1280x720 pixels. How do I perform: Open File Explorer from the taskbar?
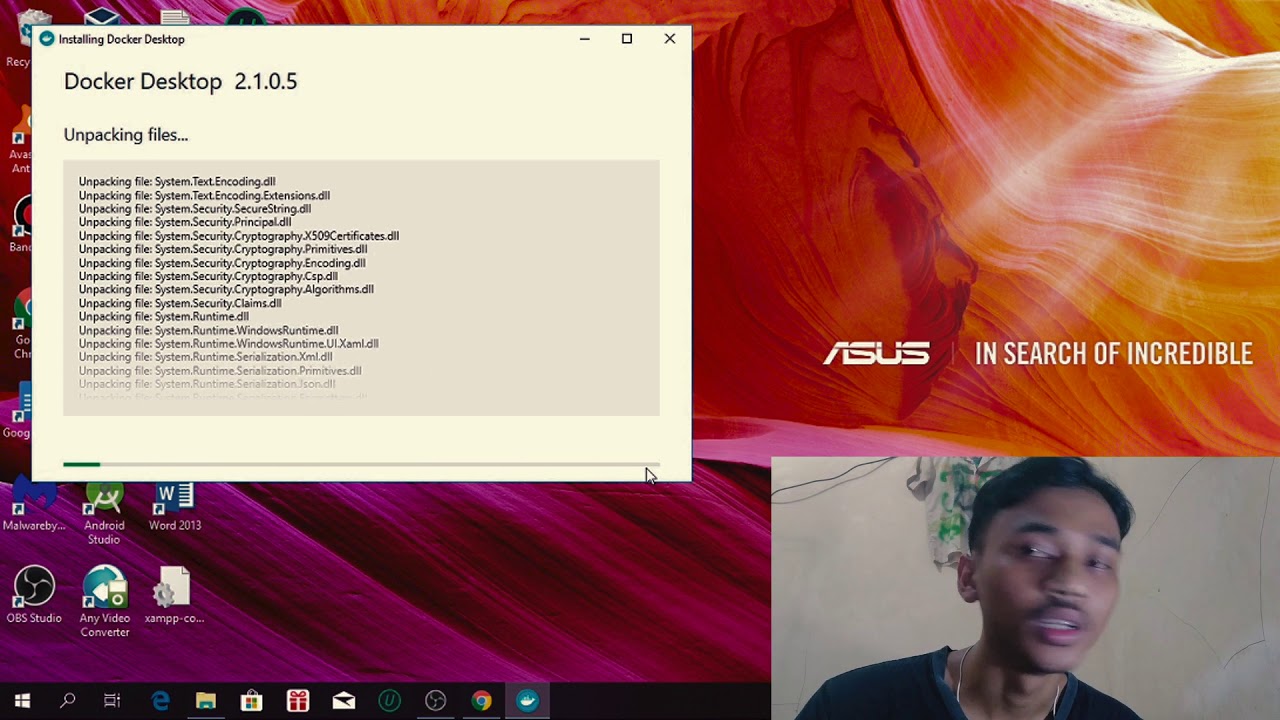pyautogui.click(x=206, y=701)
